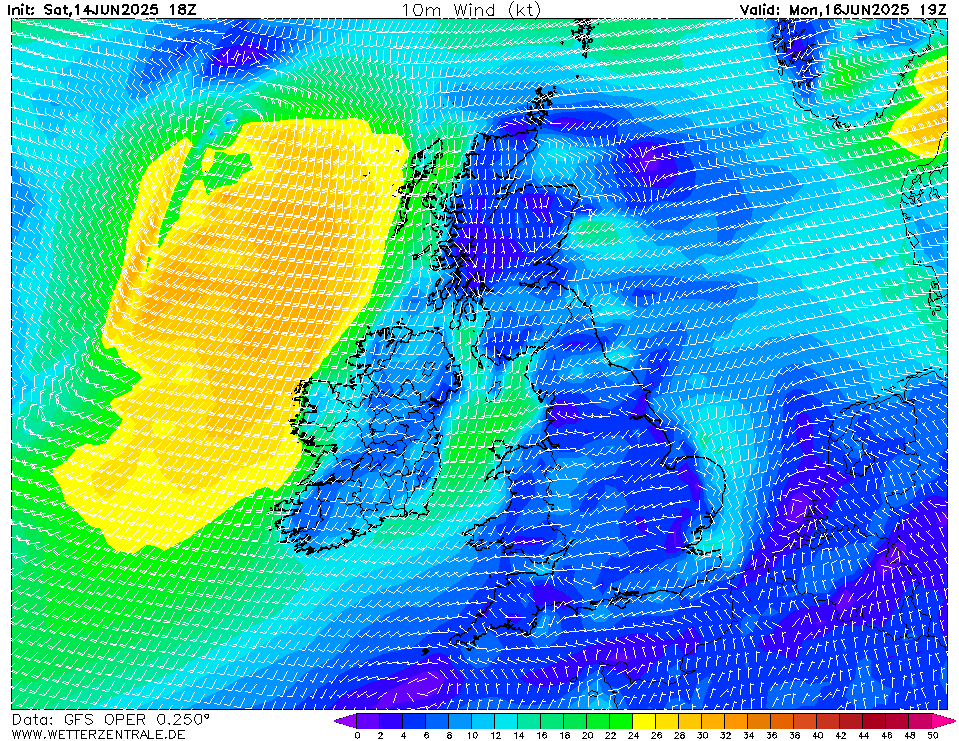This screenshot has width=959, height=741.
Task: Click the '10' label on the wind scale
Action: point(472,735)
